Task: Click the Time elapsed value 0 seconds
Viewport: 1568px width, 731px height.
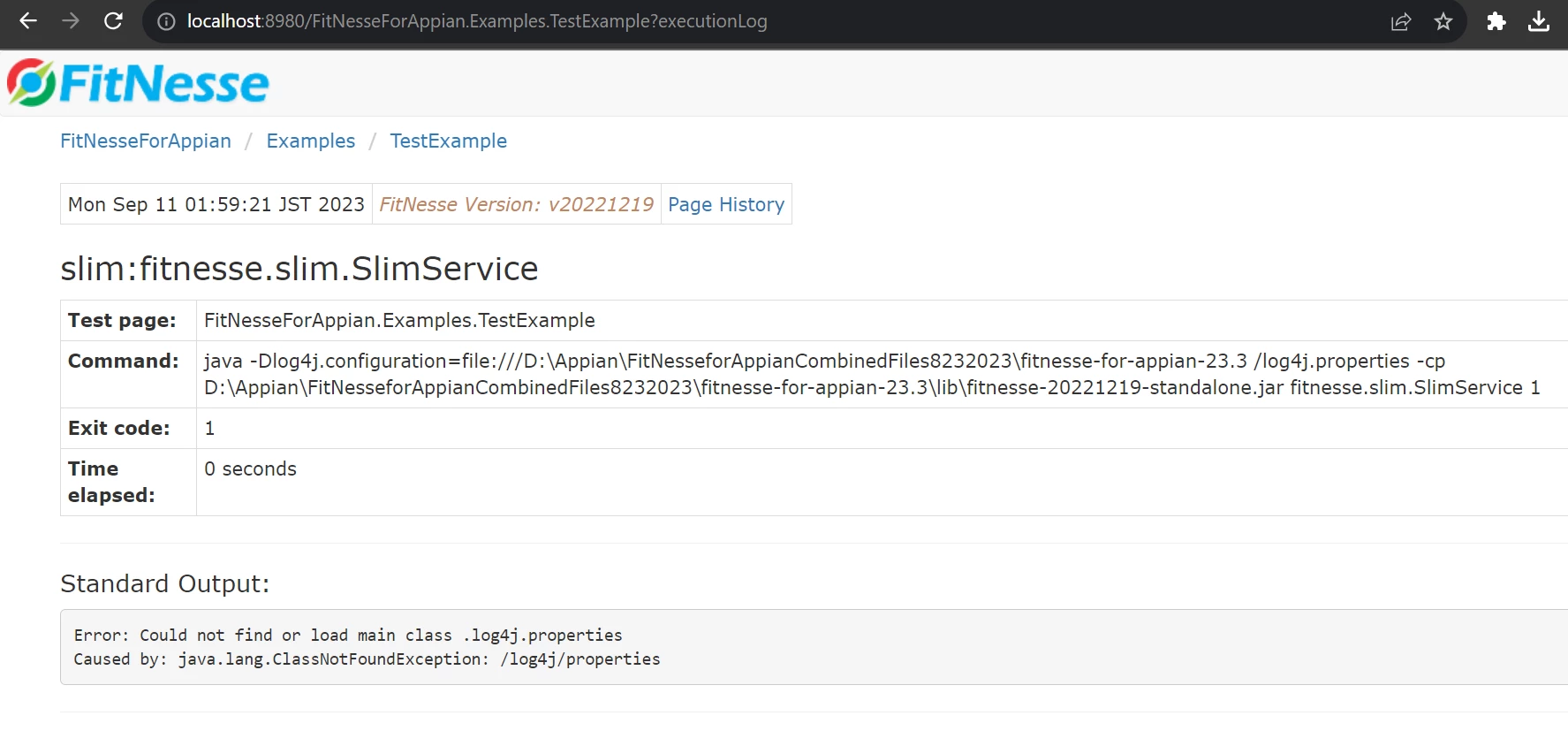Action: click(250, 468)
